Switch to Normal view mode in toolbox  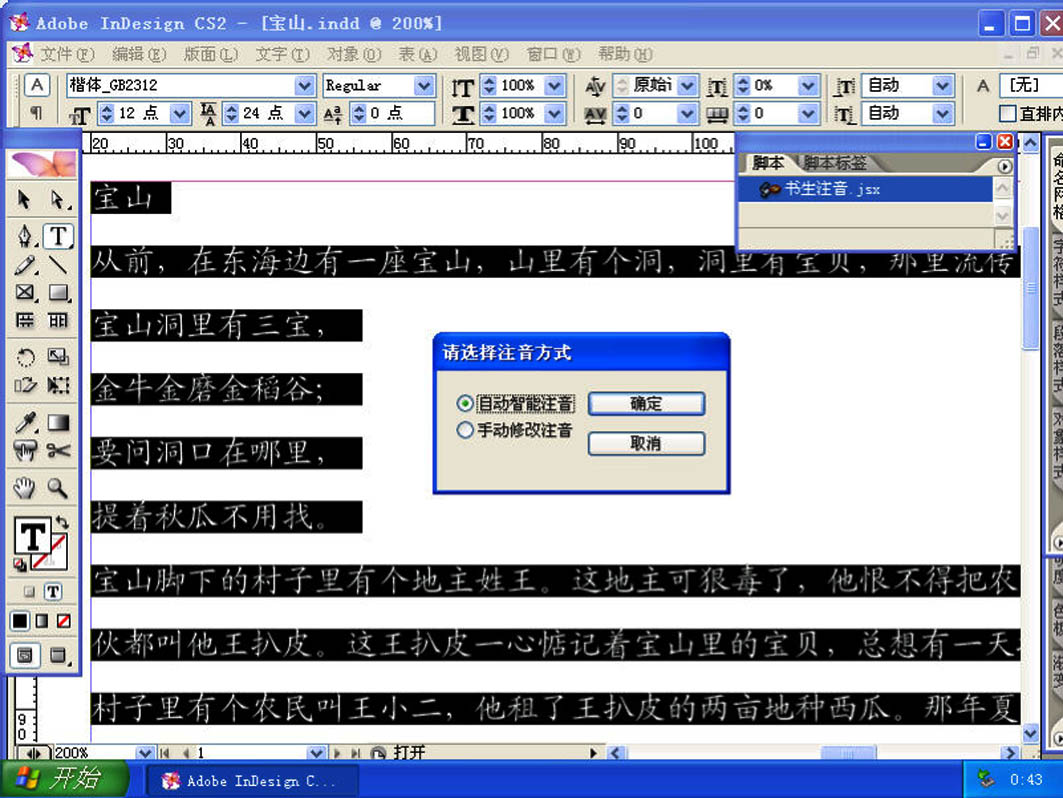click(25, 655)
